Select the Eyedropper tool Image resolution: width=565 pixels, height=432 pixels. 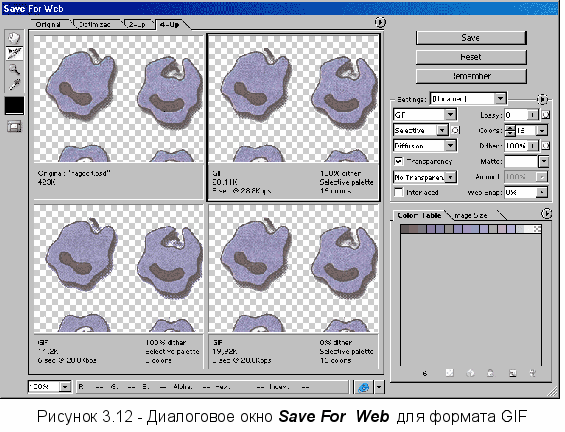(x=14, y=85)
